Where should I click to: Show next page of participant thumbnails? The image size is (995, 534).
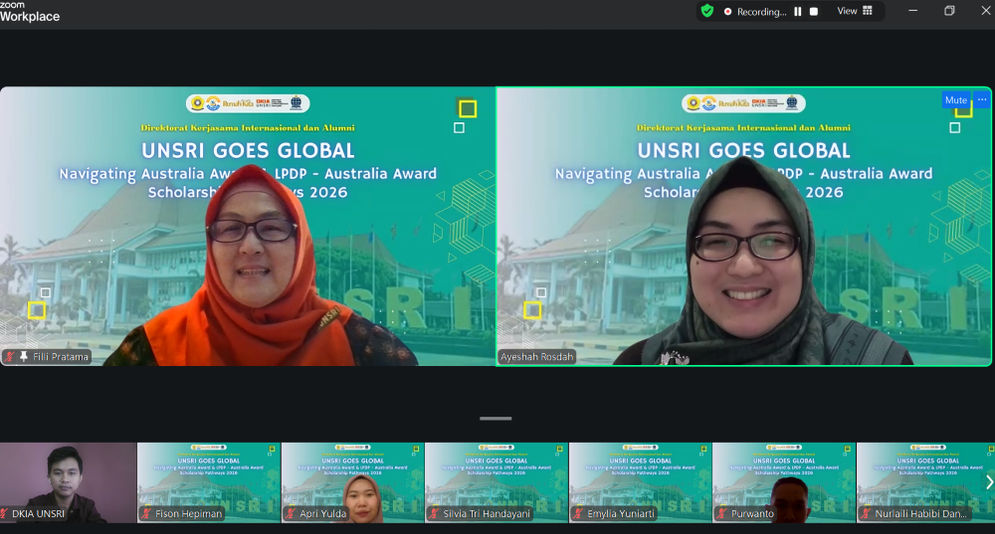989,483
